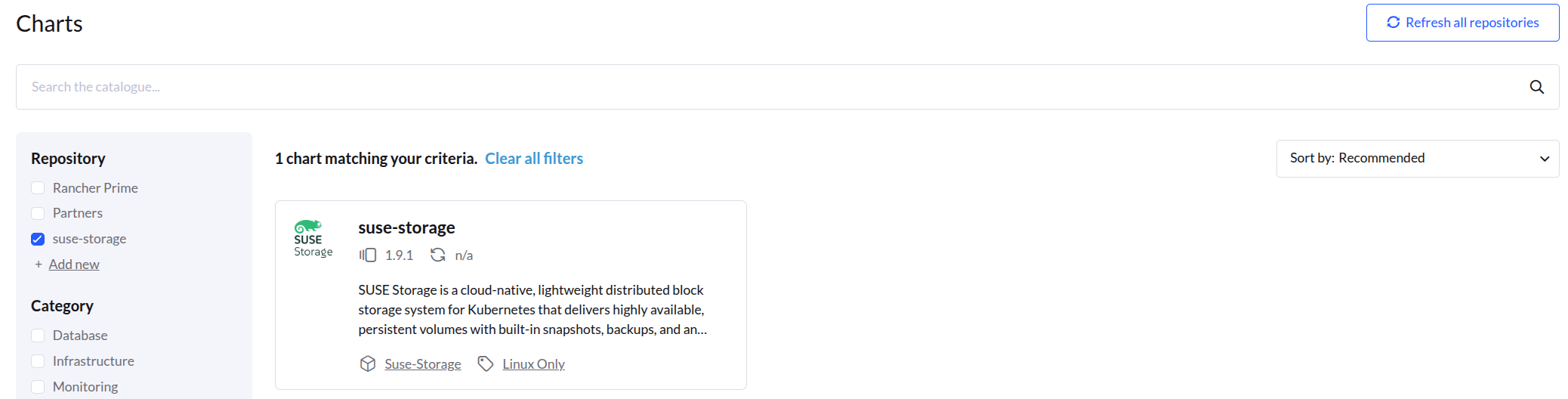Open the Add new repository link

[x=74, y=264]
